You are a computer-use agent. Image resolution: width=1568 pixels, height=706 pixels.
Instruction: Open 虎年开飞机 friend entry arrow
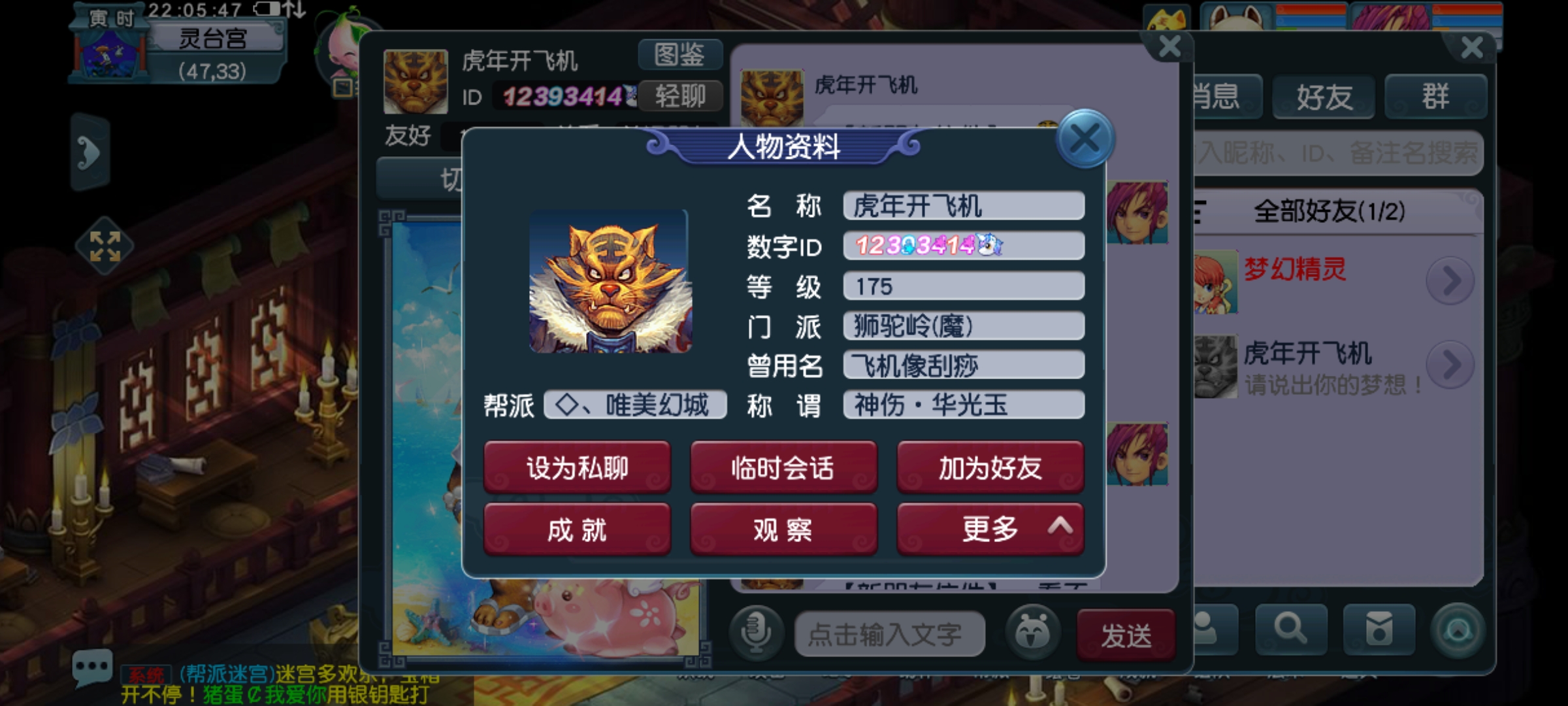tap(1450, 365)
